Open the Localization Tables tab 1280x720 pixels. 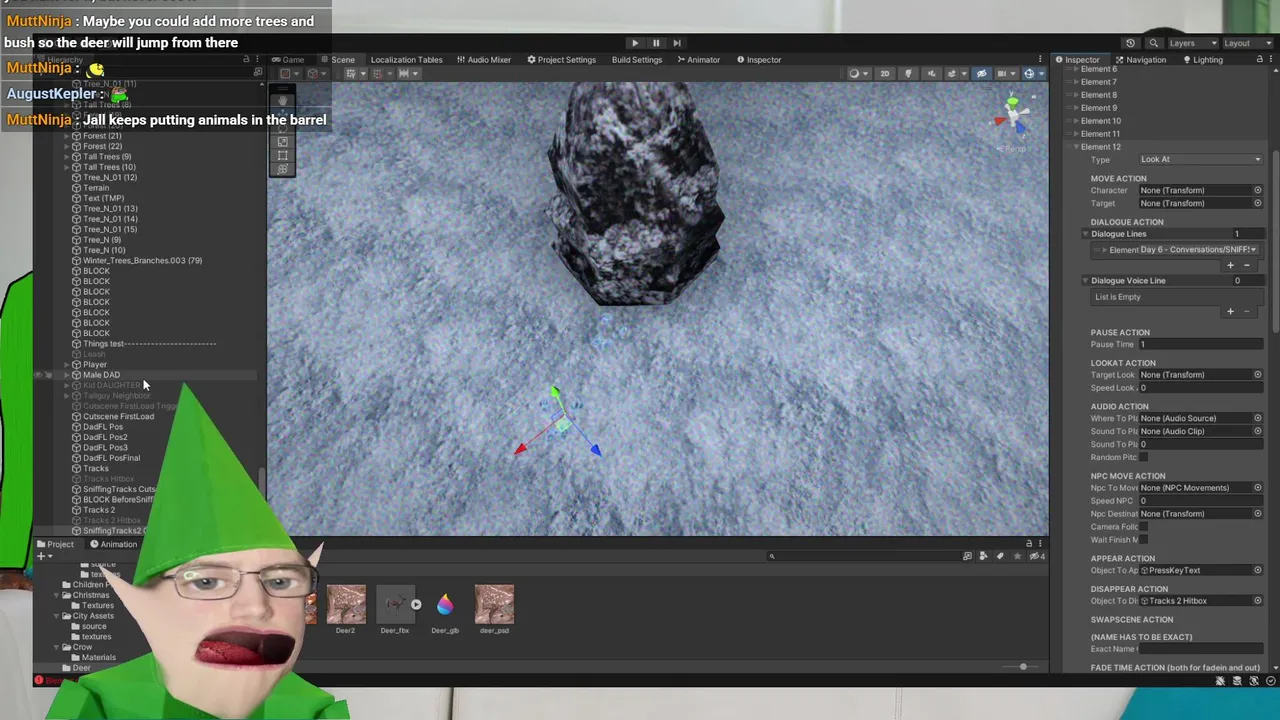406,60
